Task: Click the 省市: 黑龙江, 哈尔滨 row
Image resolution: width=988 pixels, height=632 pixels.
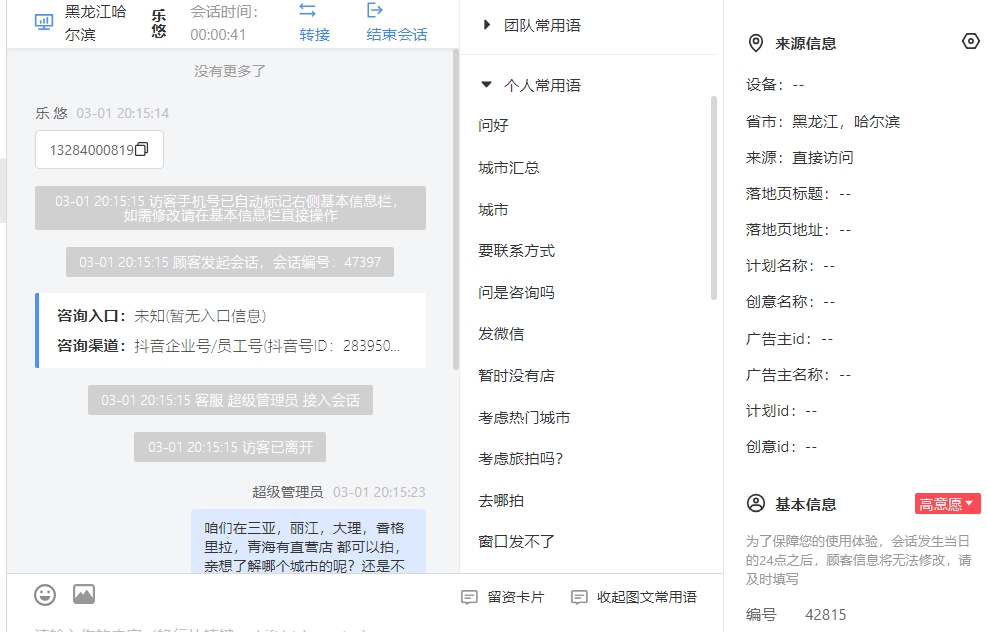Action: pyautogui.click(x=823, y=122)
